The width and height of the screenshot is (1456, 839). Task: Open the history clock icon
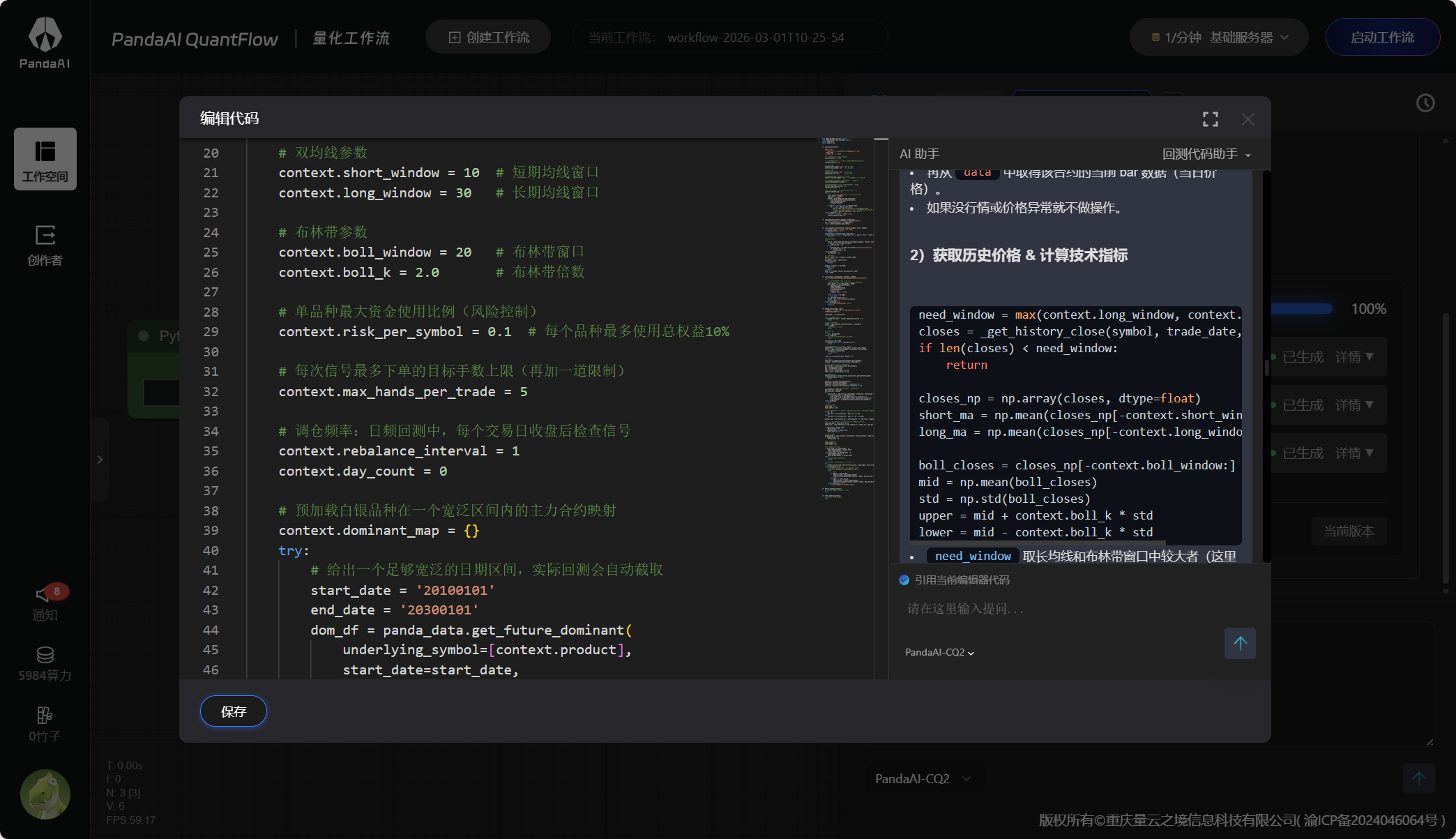click(1425, 103)
